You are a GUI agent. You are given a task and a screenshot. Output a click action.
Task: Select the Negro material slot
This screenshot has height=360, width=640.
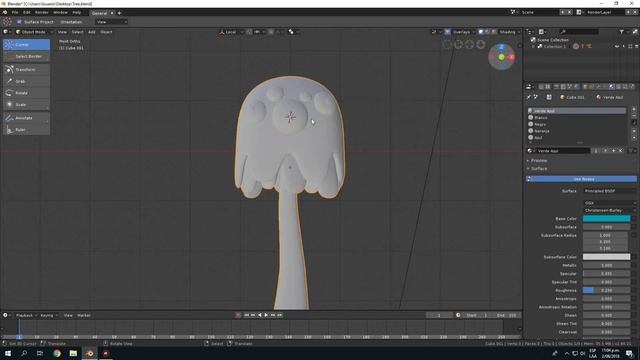pyautogui.click(x=577, y=124)
